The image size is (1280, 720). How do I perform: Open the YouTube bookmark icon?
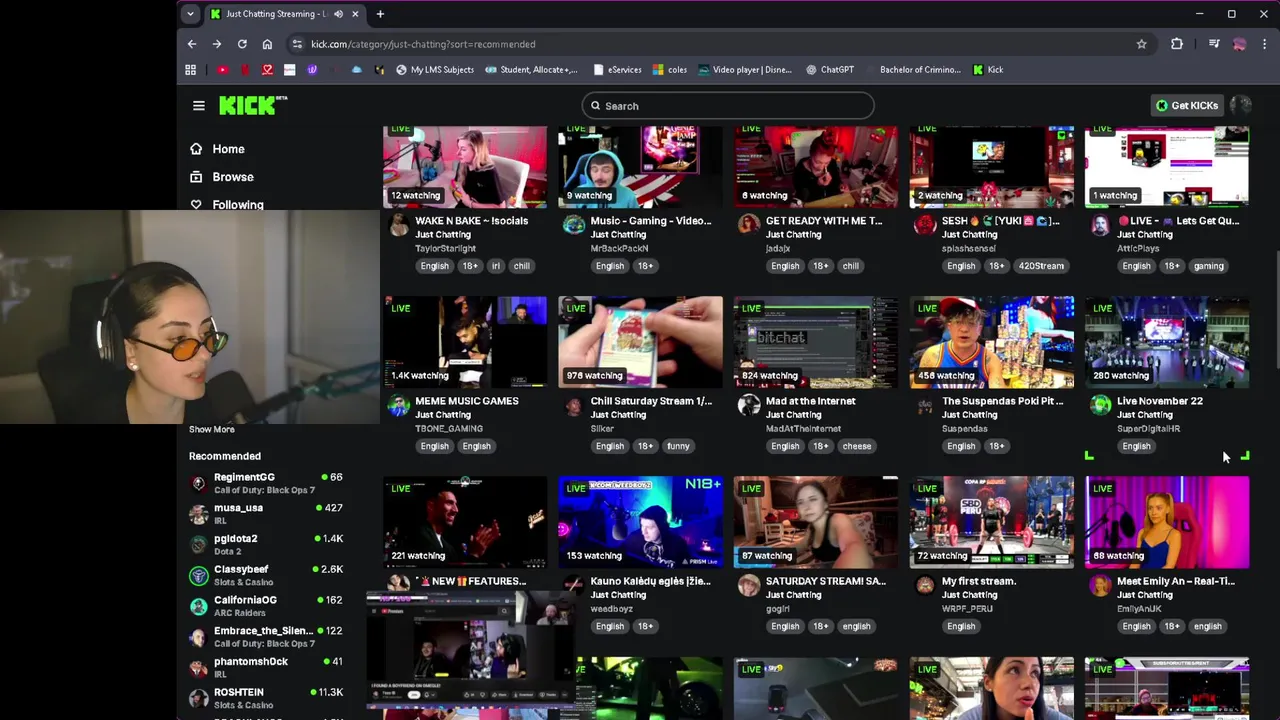coord(222,70)
